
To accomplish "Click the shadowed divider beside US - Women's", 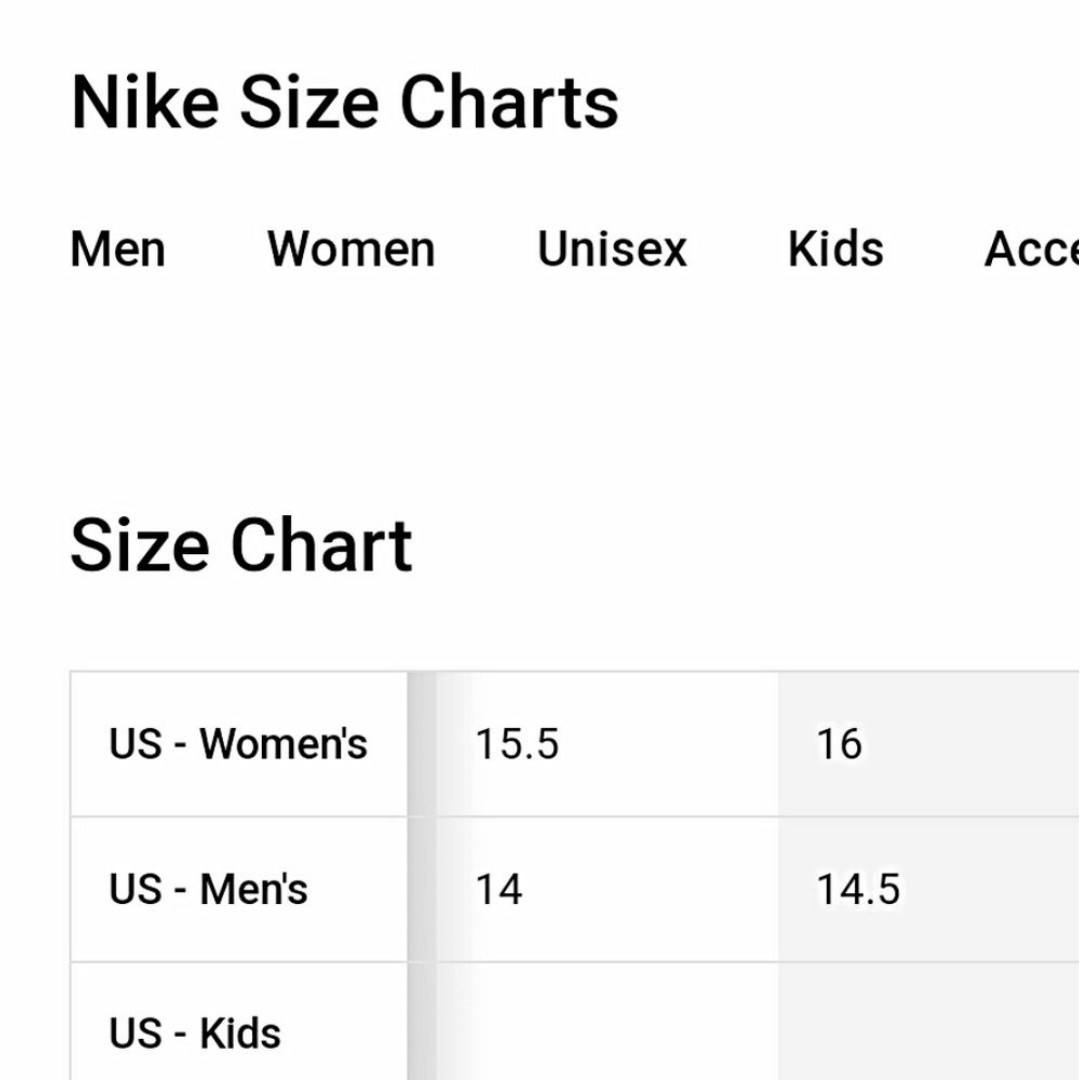I will coord(422,744).
